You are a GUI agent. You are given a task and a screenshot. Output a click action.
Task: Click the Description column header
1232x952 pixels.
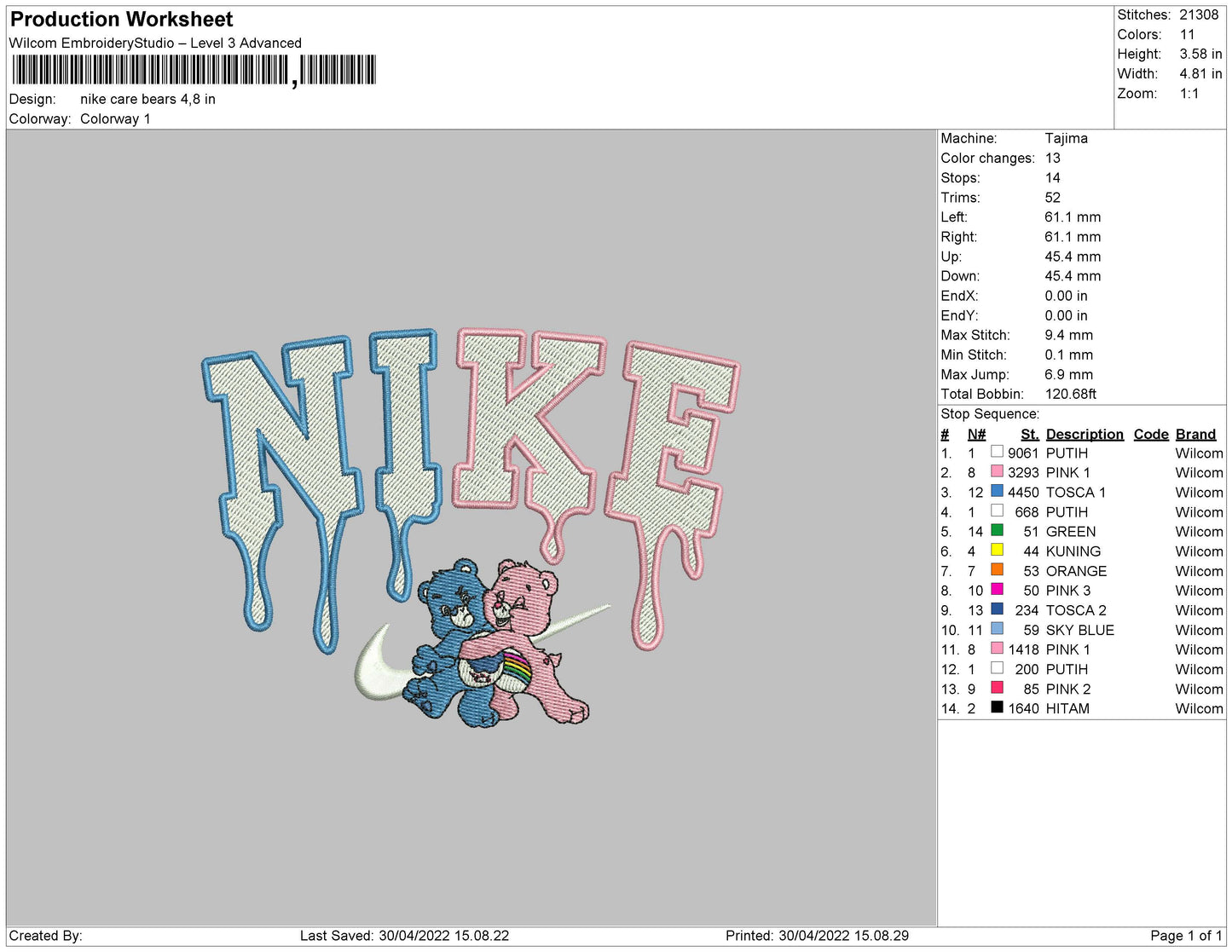[1084, 434]
